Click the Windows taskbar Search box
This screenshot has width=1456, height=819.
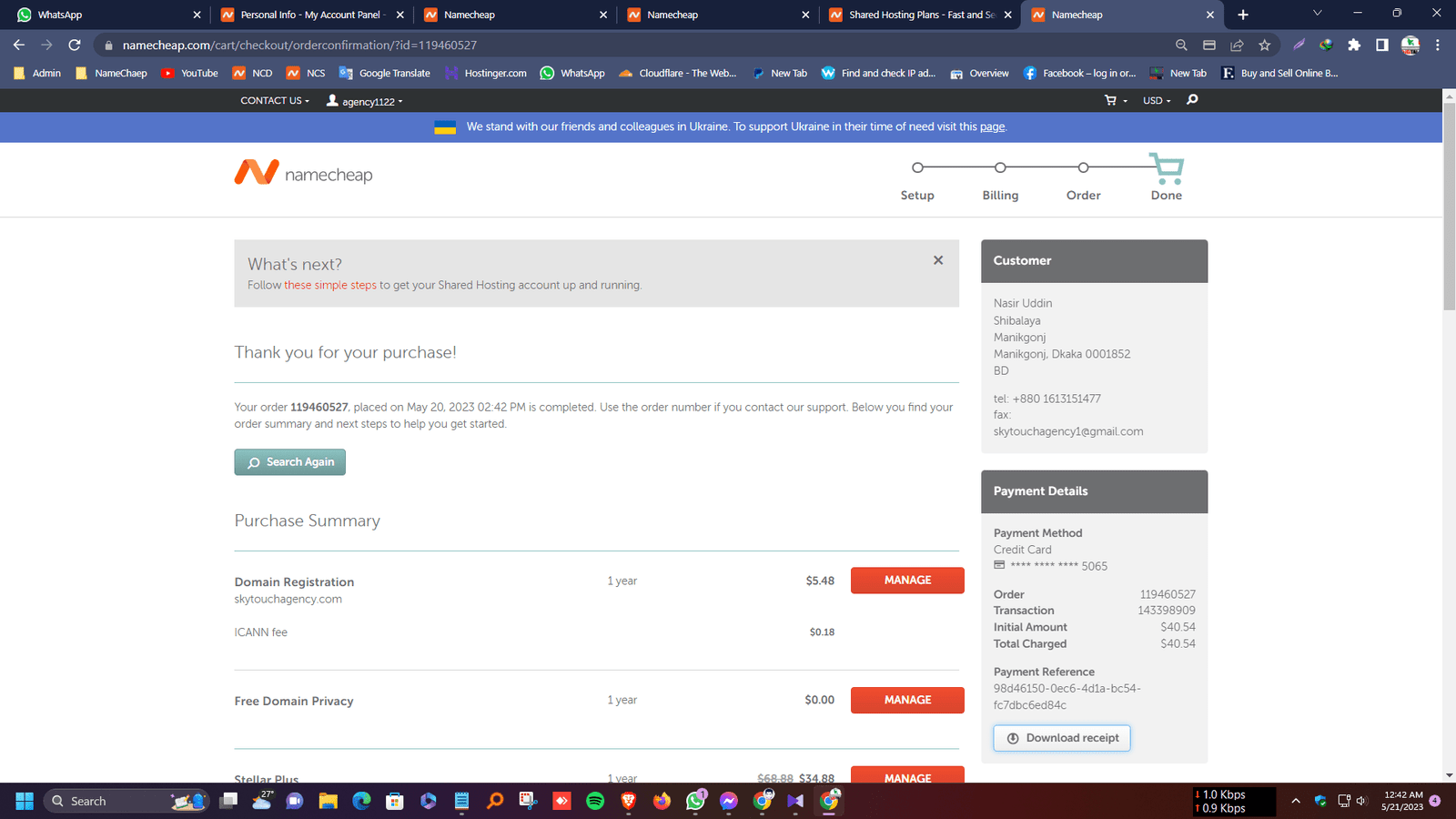point(127,801)
